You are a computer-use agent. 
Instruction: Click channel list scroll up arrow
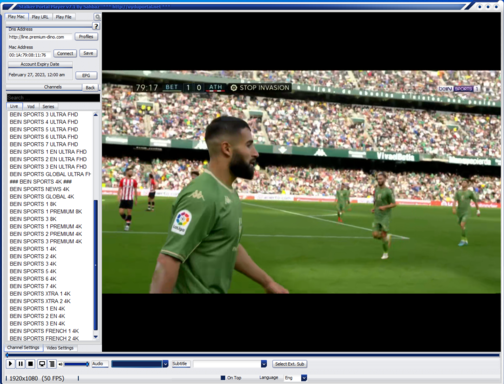click(x=96, y=115)
